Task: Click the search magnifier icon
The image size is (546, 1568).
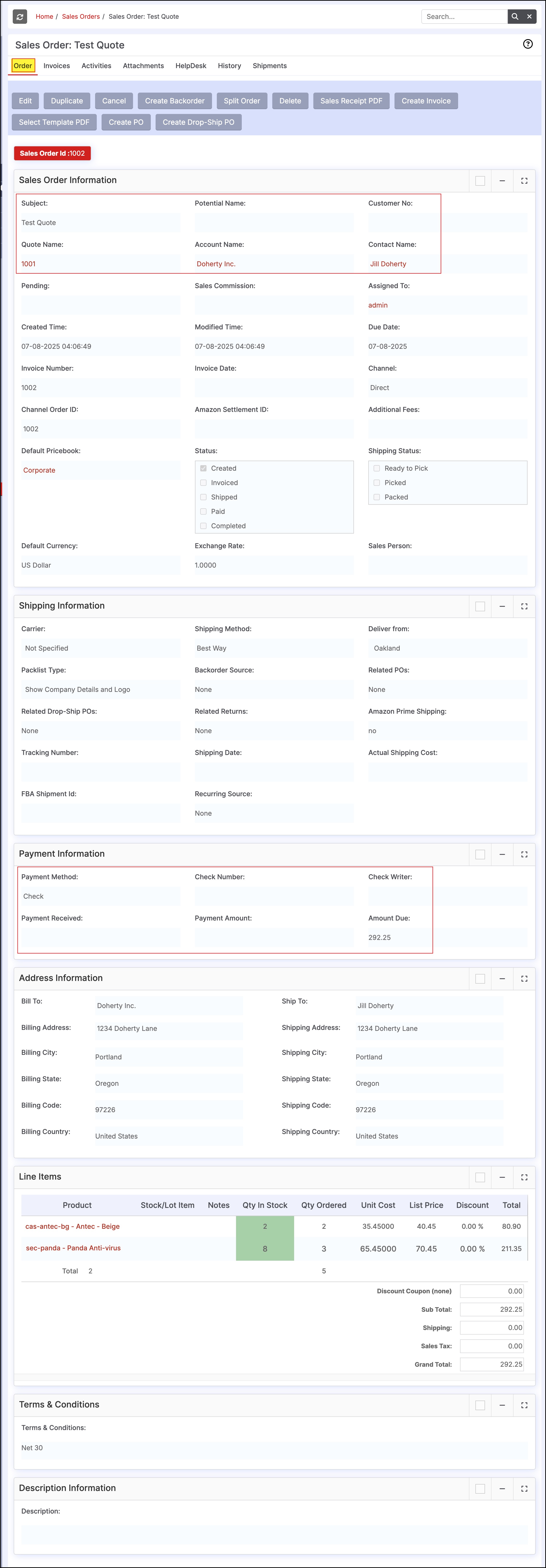Action: tap(515, 17)
